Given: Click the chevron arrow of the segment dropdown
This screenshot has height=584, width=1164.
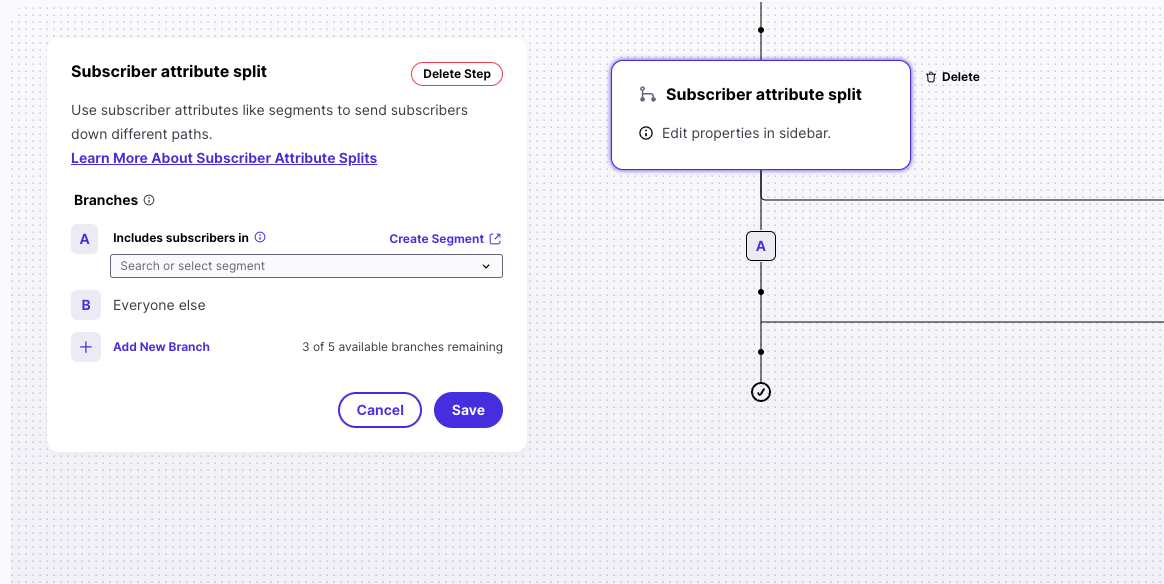Looking at the screenshot, I should coord(486,266).
